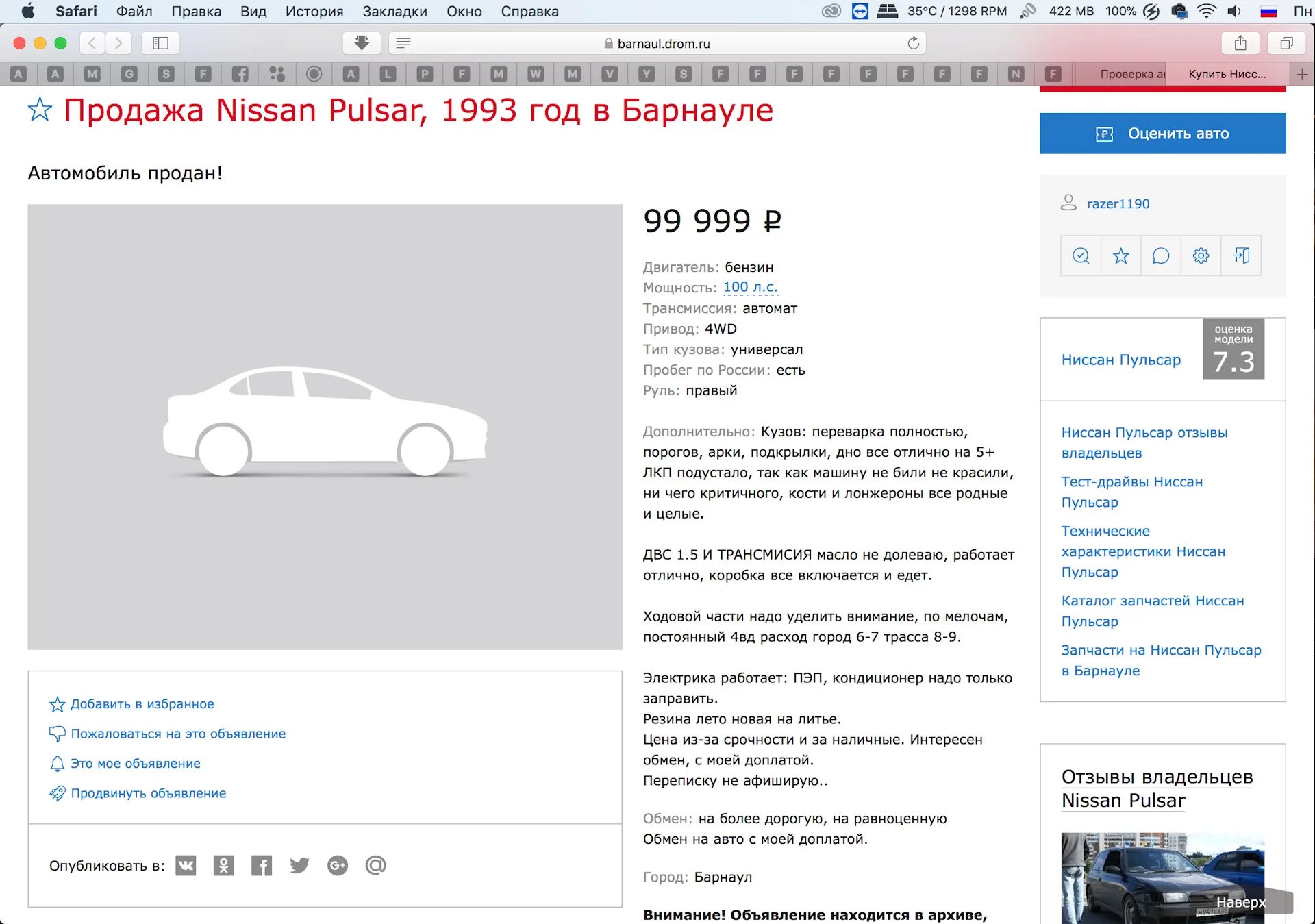This screenshot has width=1315, height=924.
Task: Click the gear icon in seller panel
Action: tap(1201, 255)
